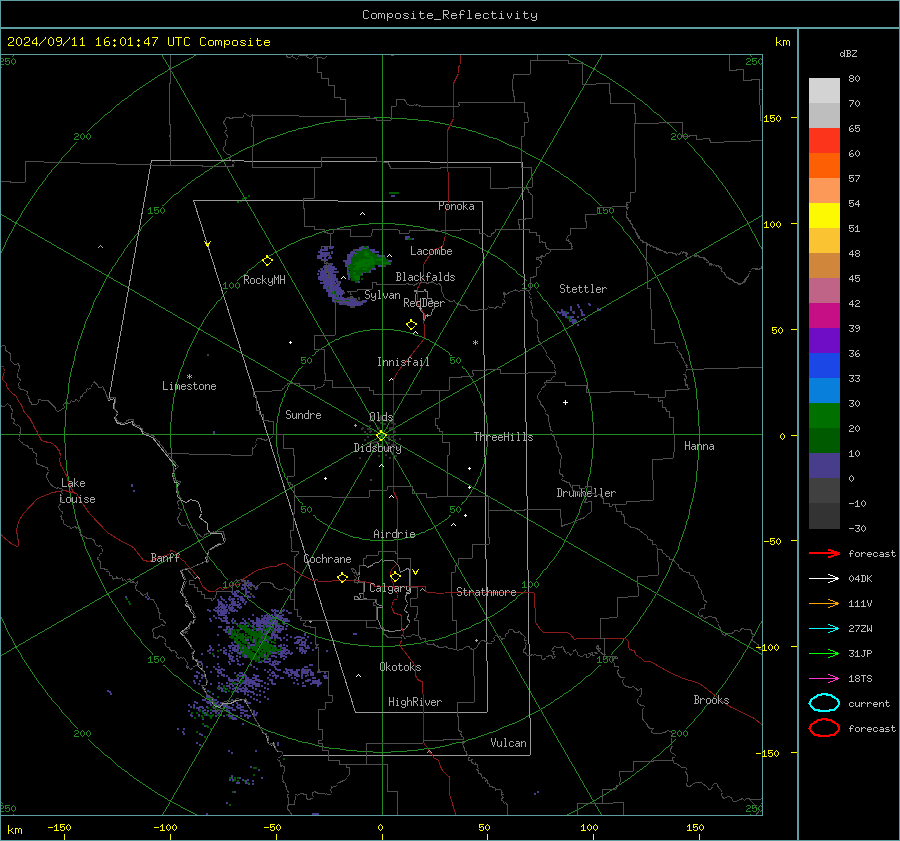Click the Innisfail town label
Image resolution: width=900 pixels, height=841 pixels.
403,362
